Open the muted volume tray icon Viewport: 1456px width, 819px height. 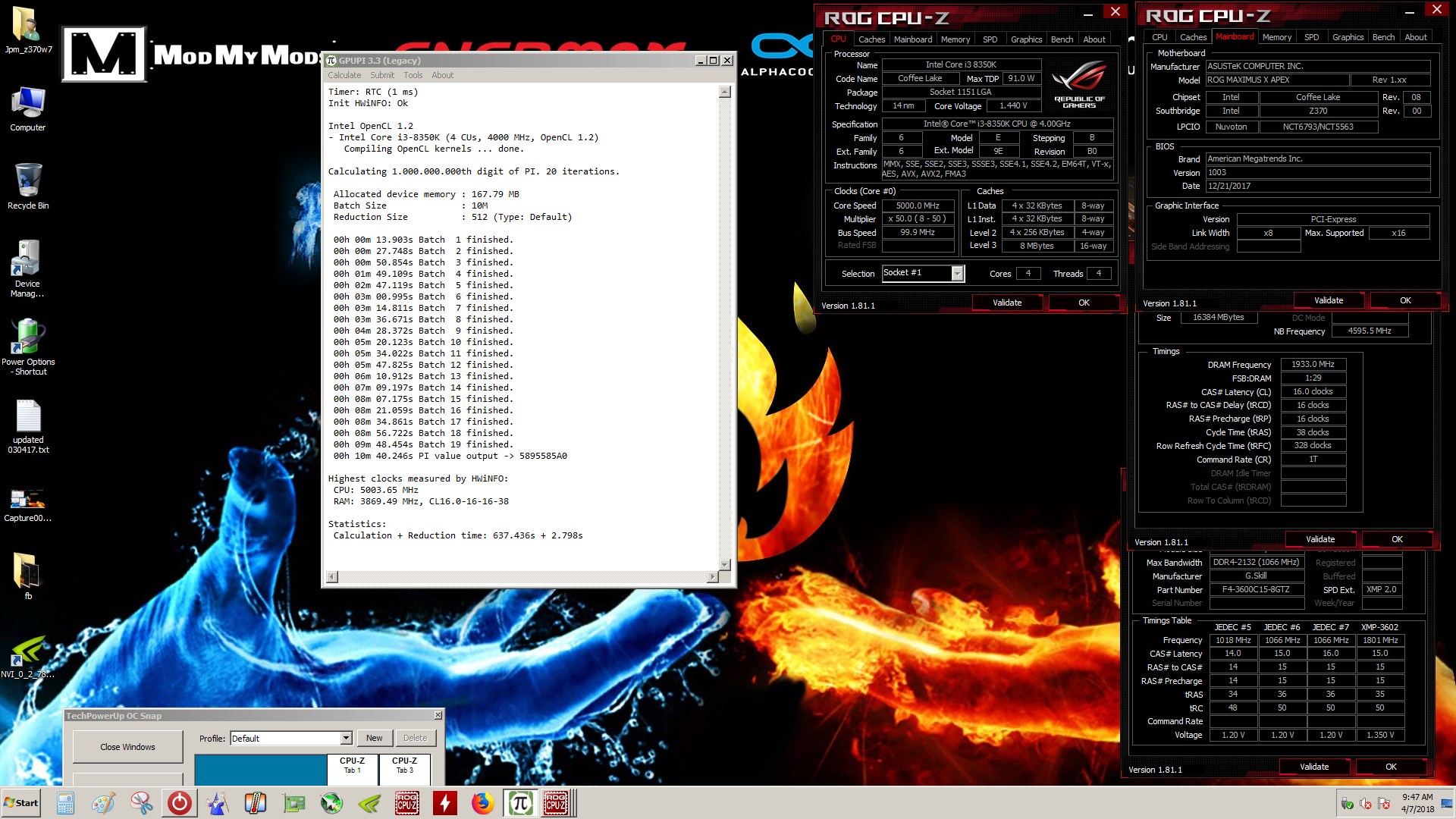(1366, 804)
